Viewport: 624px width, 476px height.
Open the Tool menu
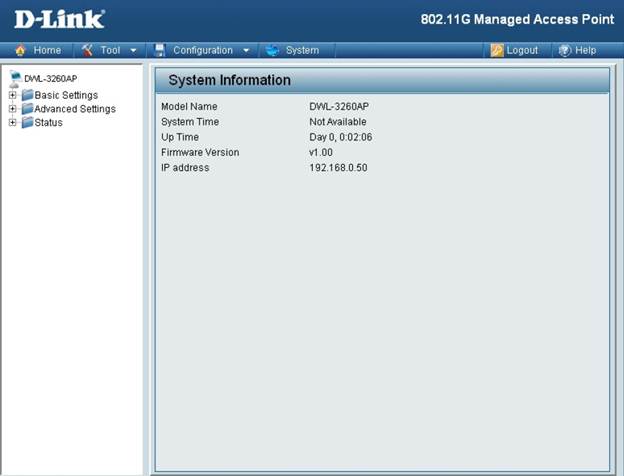click(110, 50)
